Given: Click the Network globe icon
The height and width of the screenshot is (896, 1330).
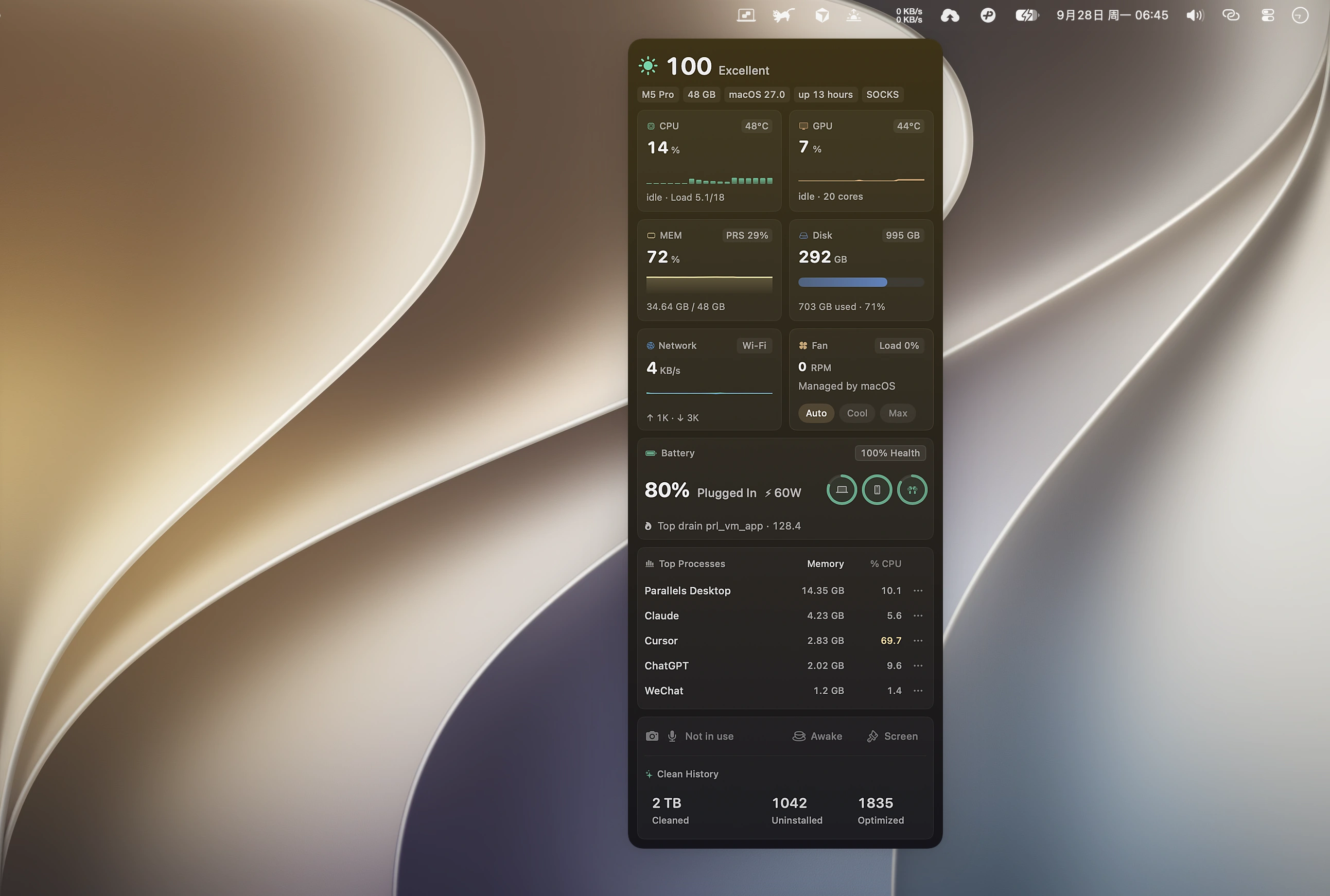Looking at the screenshot, I should pyautogui.click(x=651, y=346).
